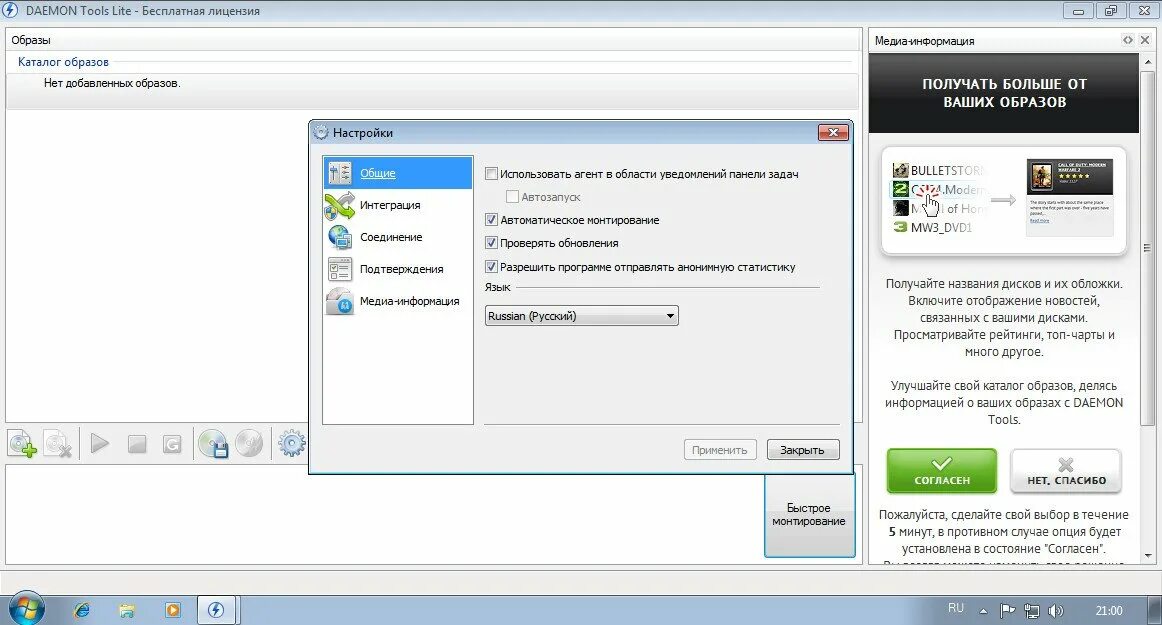
Task: Click the media info panel scroll-down arrow
Action: click(x=1149, y=555)
